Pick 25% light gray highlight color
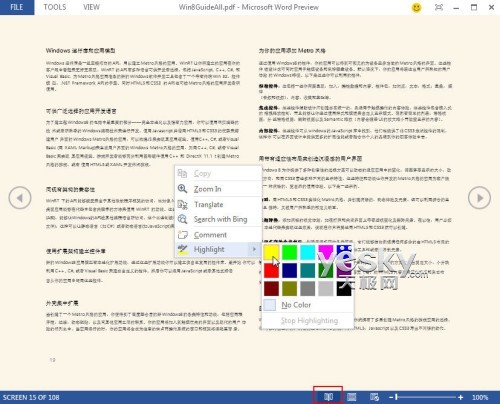Viewport: 500px width, 404px height. coord(326,288)
